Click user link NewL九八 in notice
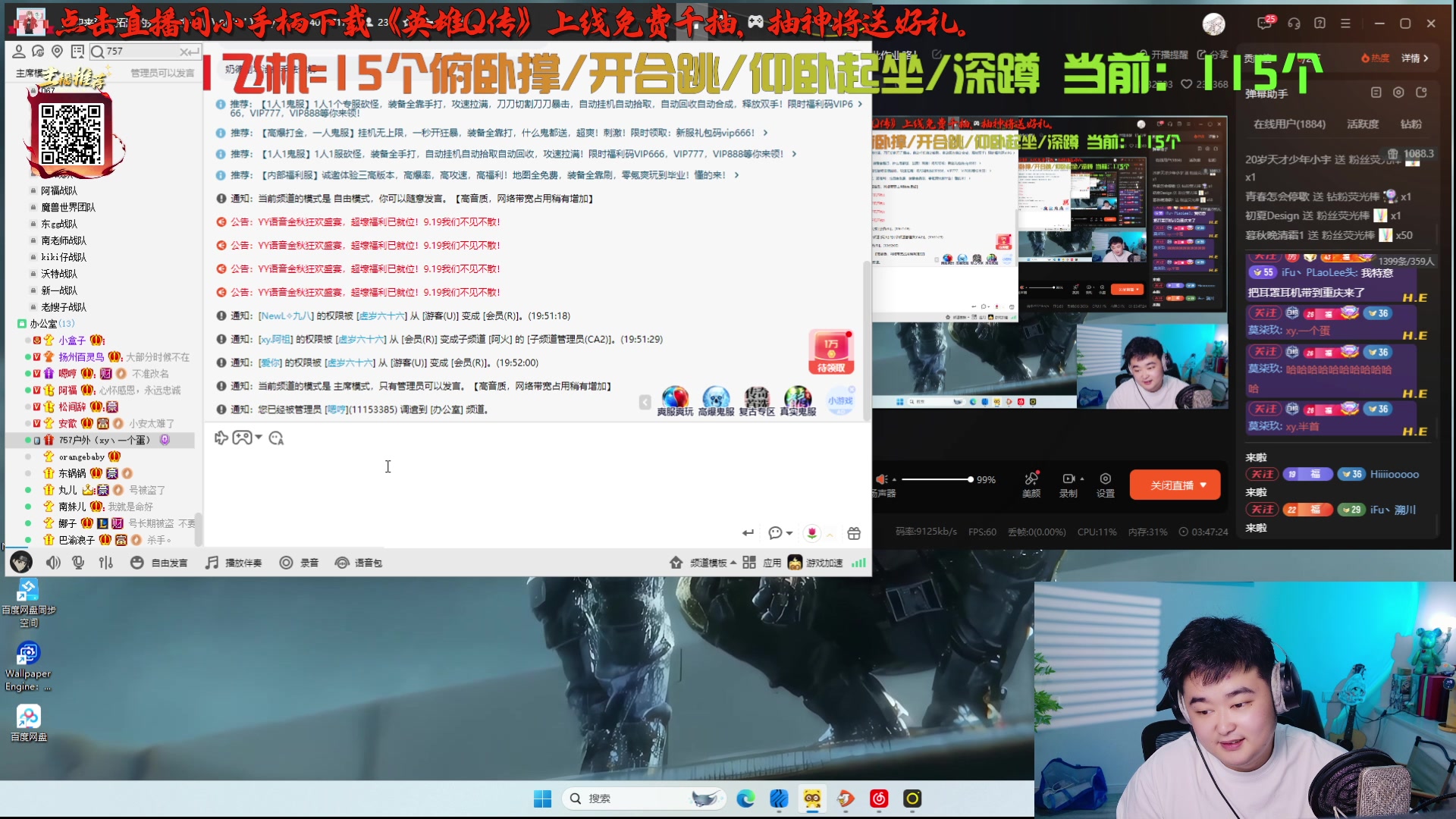This screenshot has height=819, width=1456. point(286,316)
